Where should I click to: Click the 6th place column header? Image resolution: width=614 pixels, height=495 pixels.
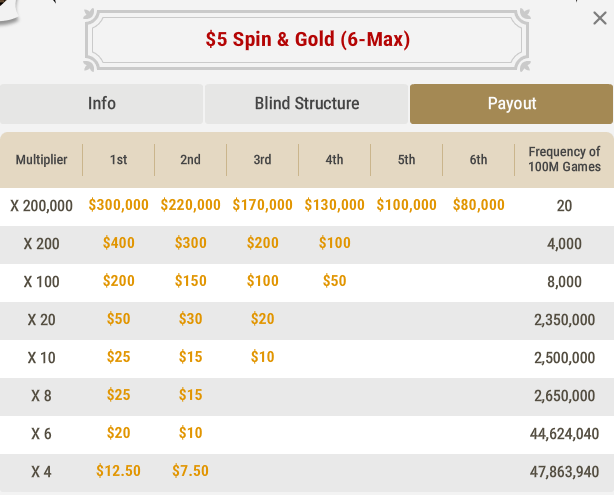[x=478, y=160]
